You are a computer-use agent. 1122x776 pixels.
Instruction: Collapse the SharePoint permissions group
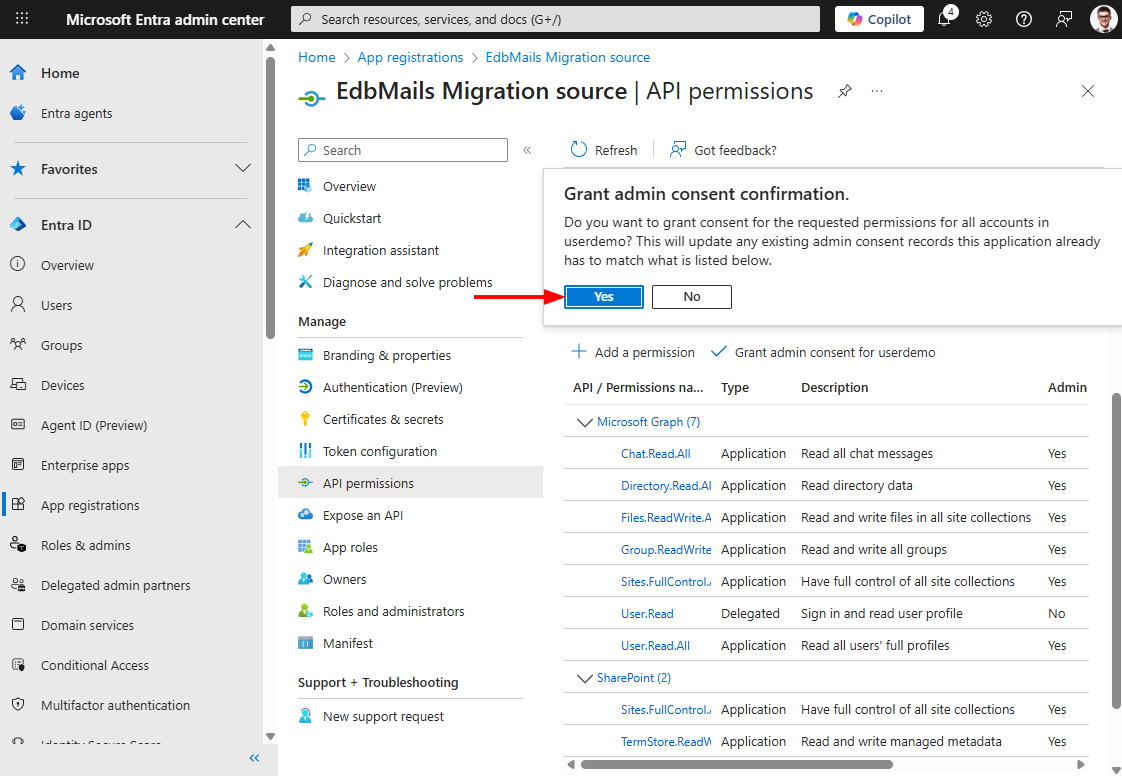[x=585, y=678]
